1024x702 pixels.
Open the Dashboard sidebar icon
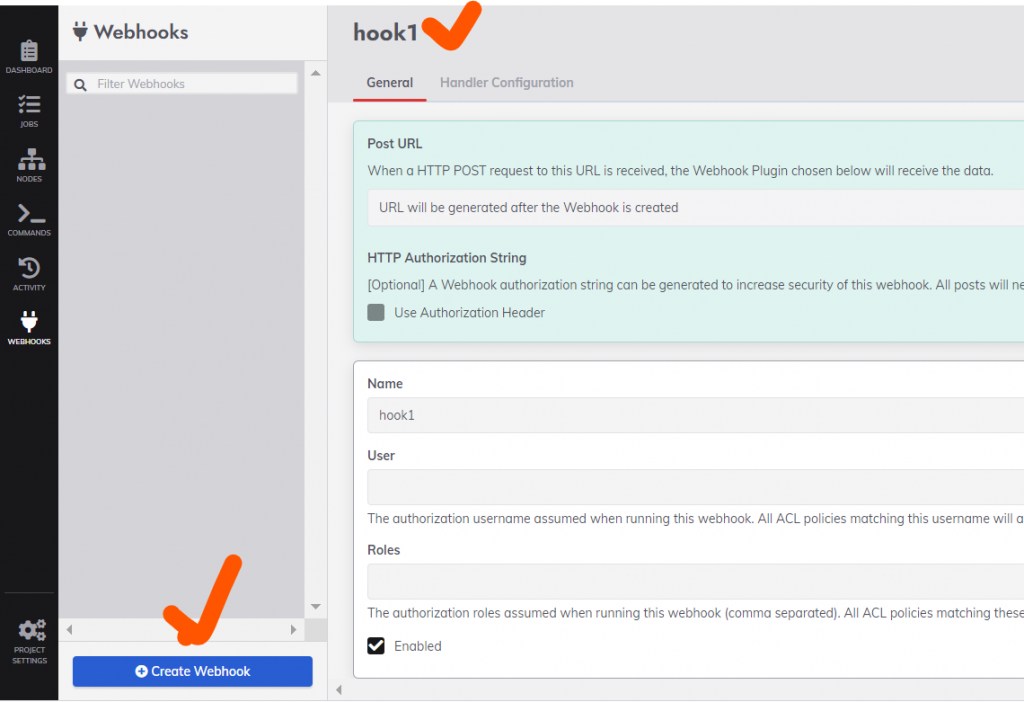point(29,51)
